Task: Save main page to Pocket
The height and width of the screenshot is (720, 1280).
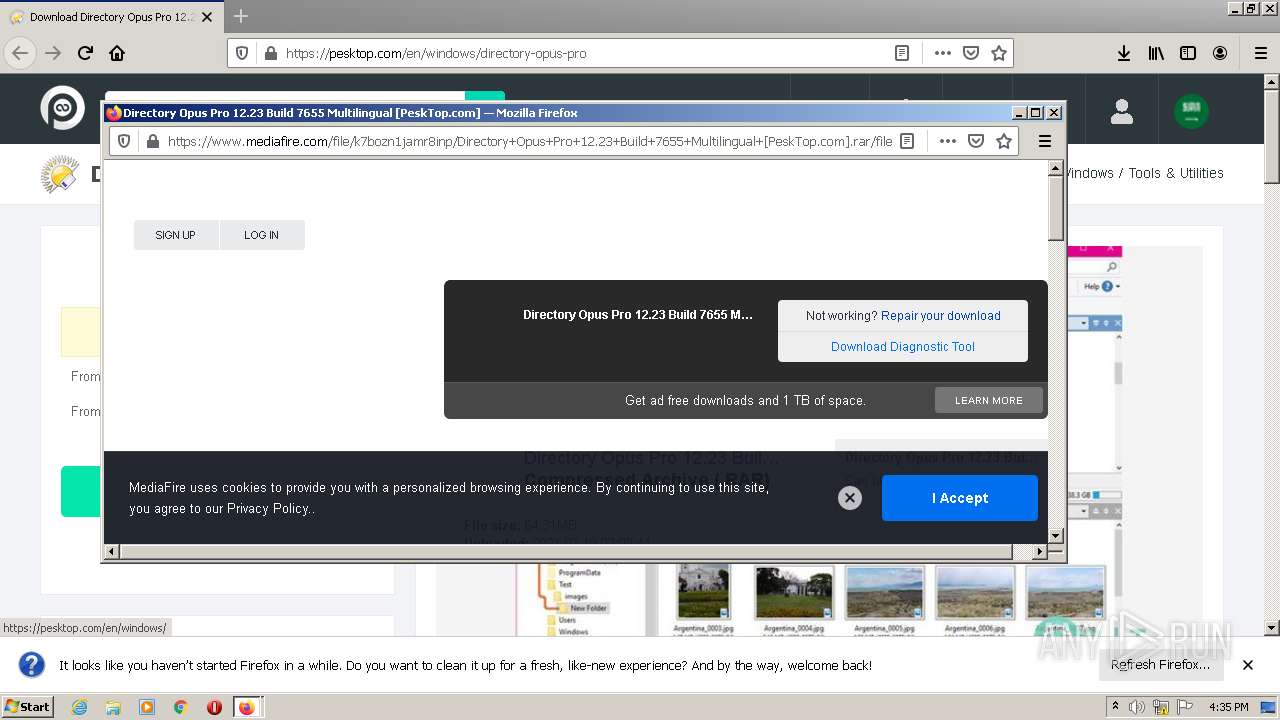Action: (x=970, y=53)
